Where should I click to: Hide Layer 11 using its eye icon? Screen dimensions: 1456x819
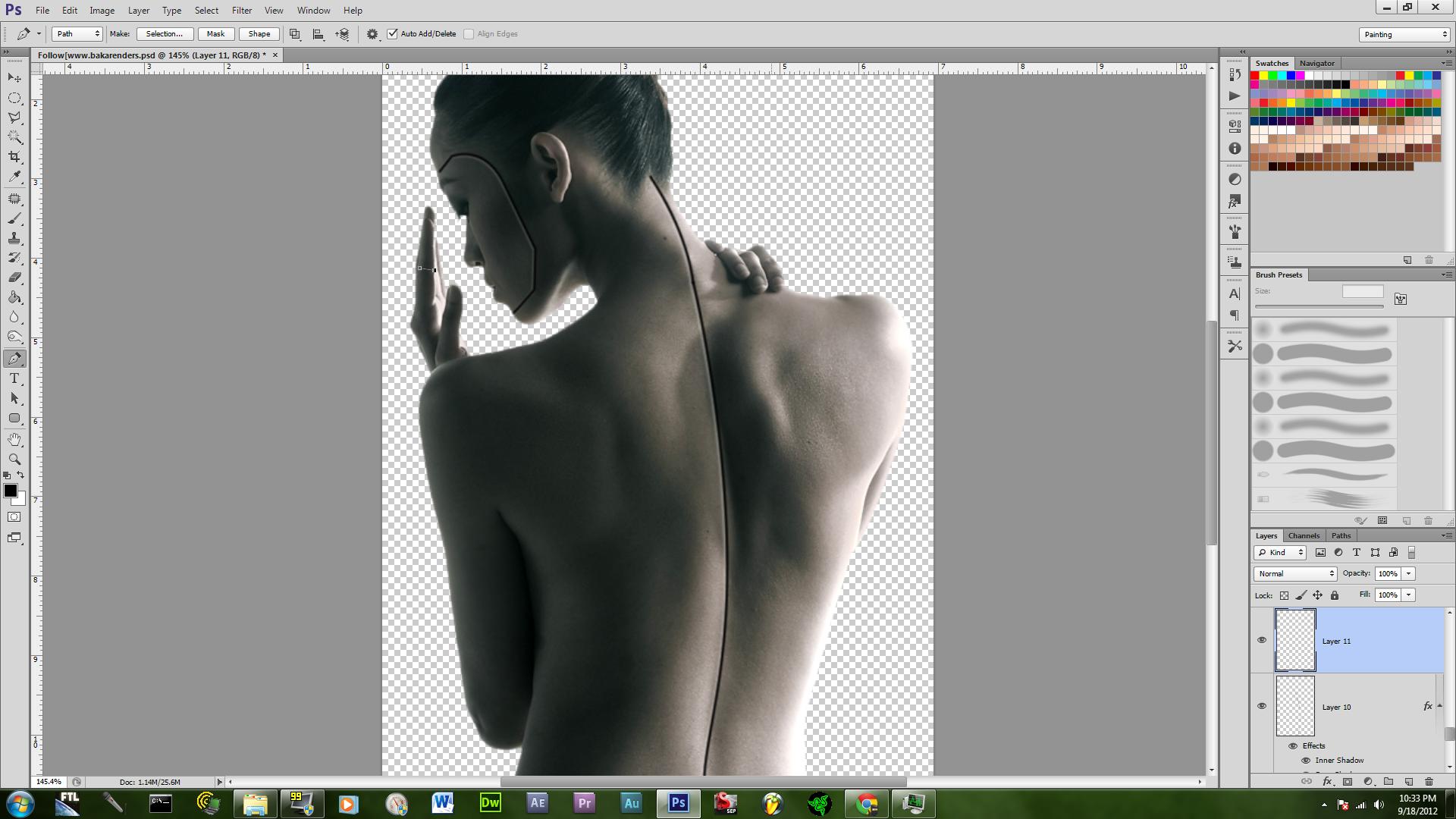point(1262,640)
